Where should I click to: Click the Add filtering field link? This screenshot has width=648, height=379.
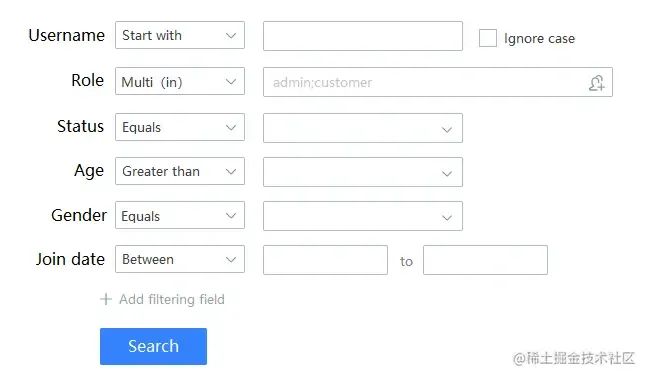click(x=172, y=299)
